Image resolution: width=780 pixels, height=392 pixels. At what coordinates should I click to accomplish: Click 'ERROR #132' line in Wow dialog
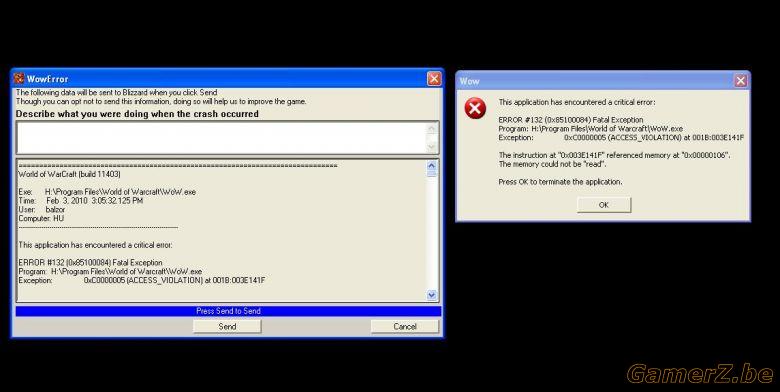click(x=571, y=119)
